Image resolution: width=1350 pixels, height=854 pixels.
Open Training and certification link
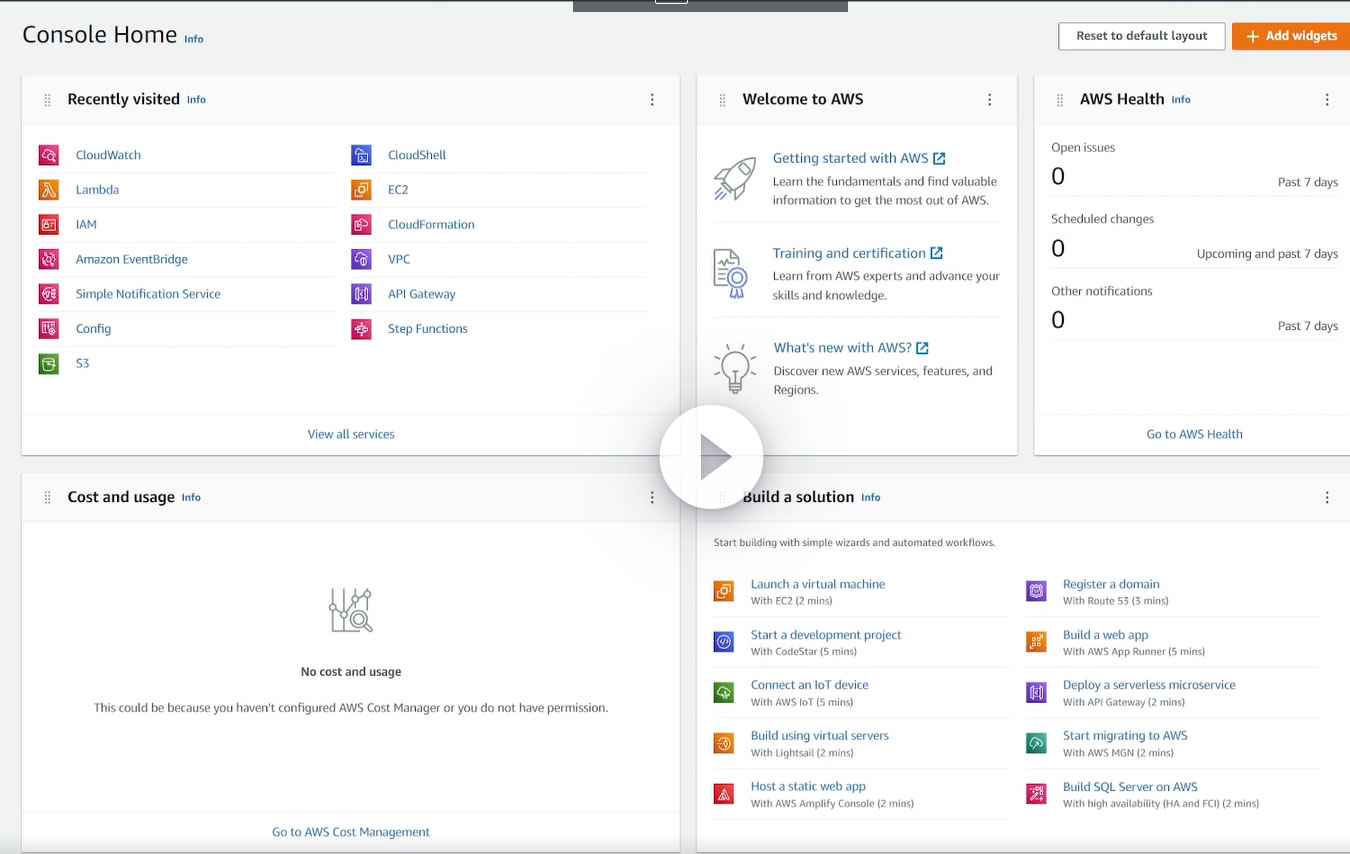(858, 253)
